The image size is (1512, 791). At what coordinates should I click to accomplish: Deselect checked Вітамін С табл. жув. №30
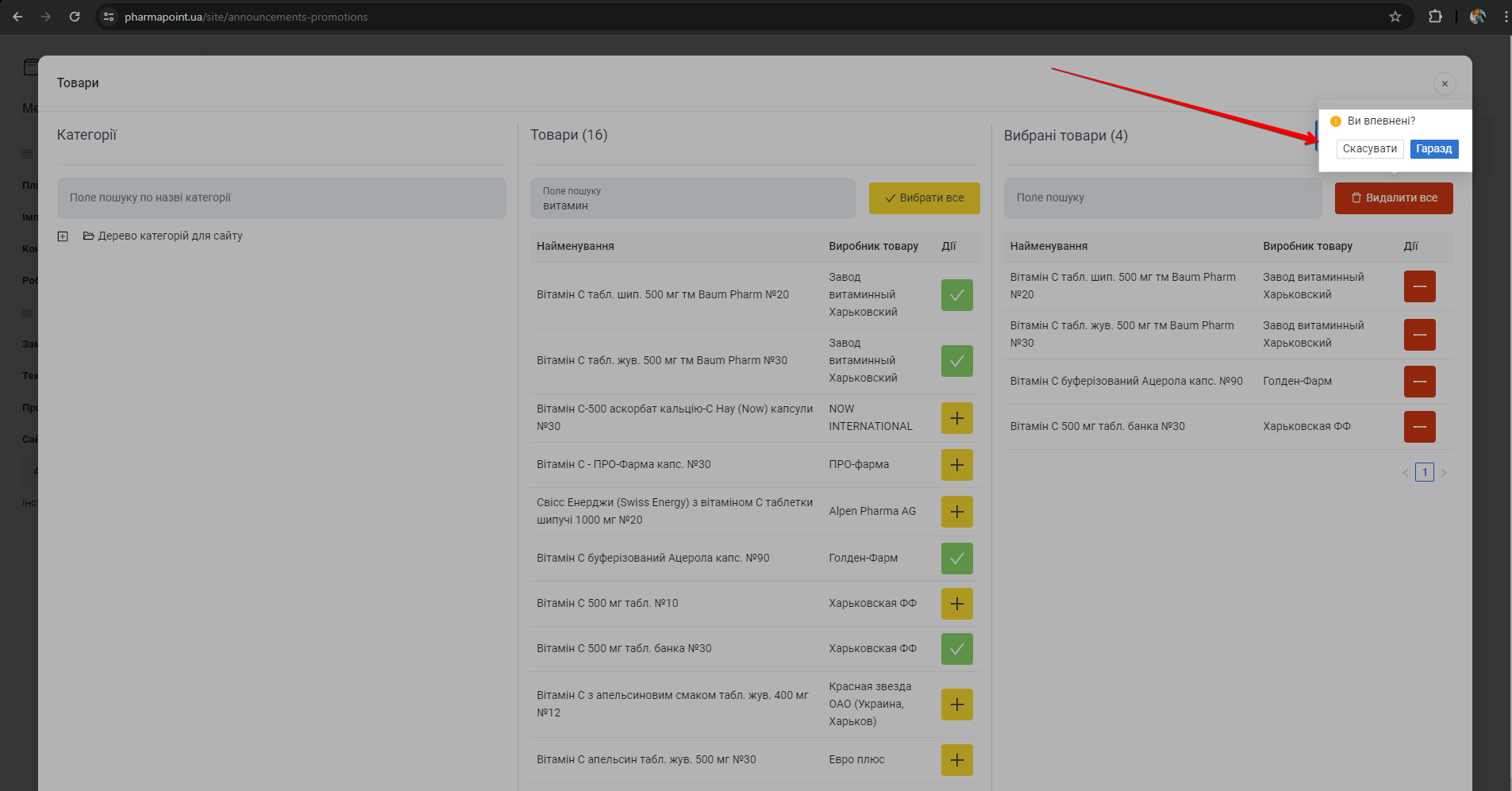[956, 361]
